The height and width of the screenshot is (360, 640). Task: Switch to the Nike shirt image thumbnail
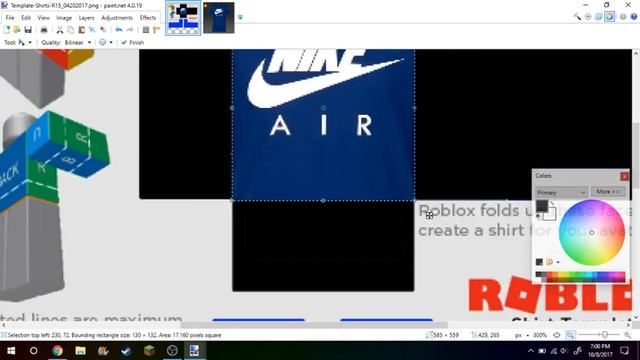point(219,18)
